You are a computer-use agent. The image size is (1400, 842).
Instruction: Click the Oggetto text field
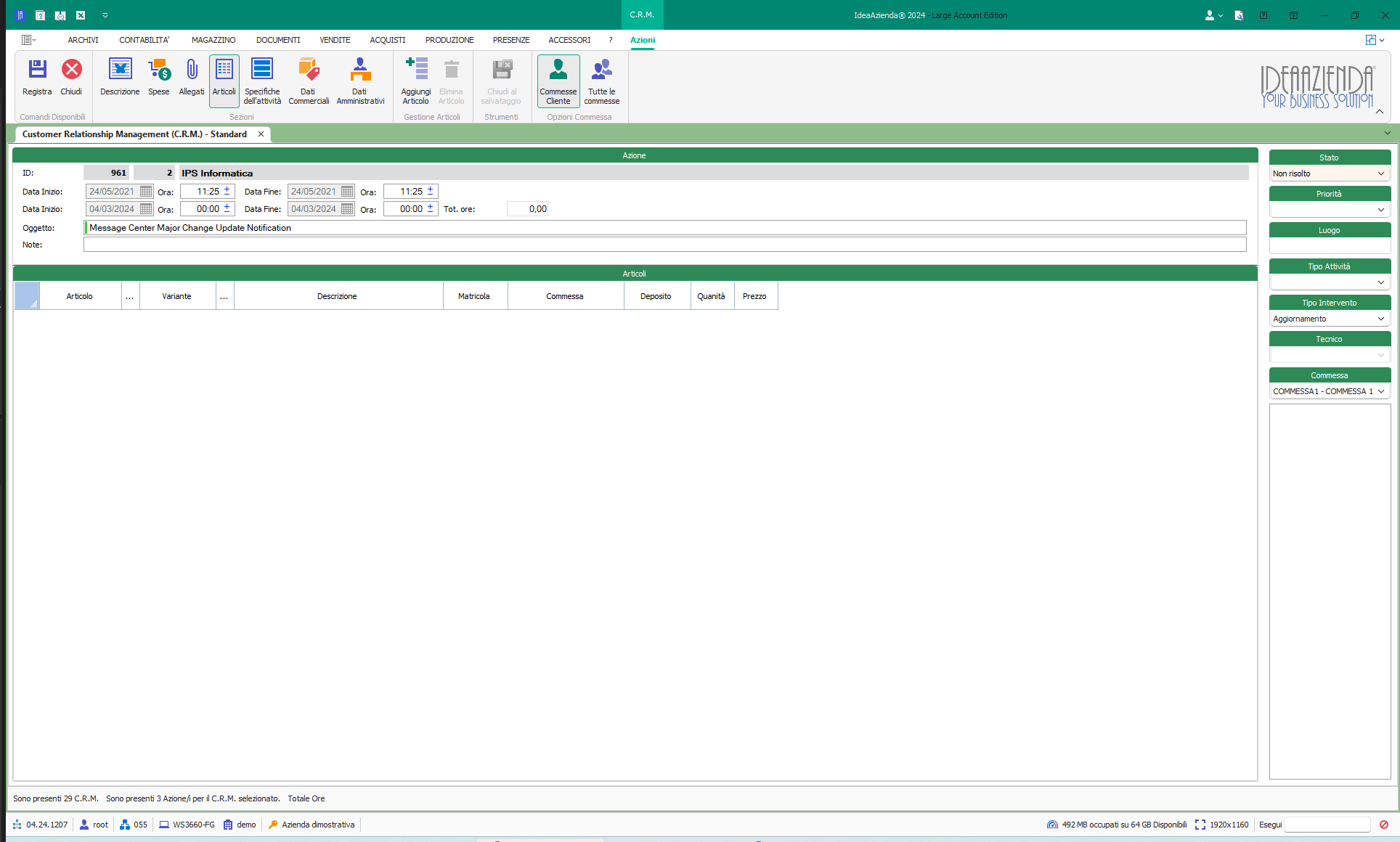665,228
